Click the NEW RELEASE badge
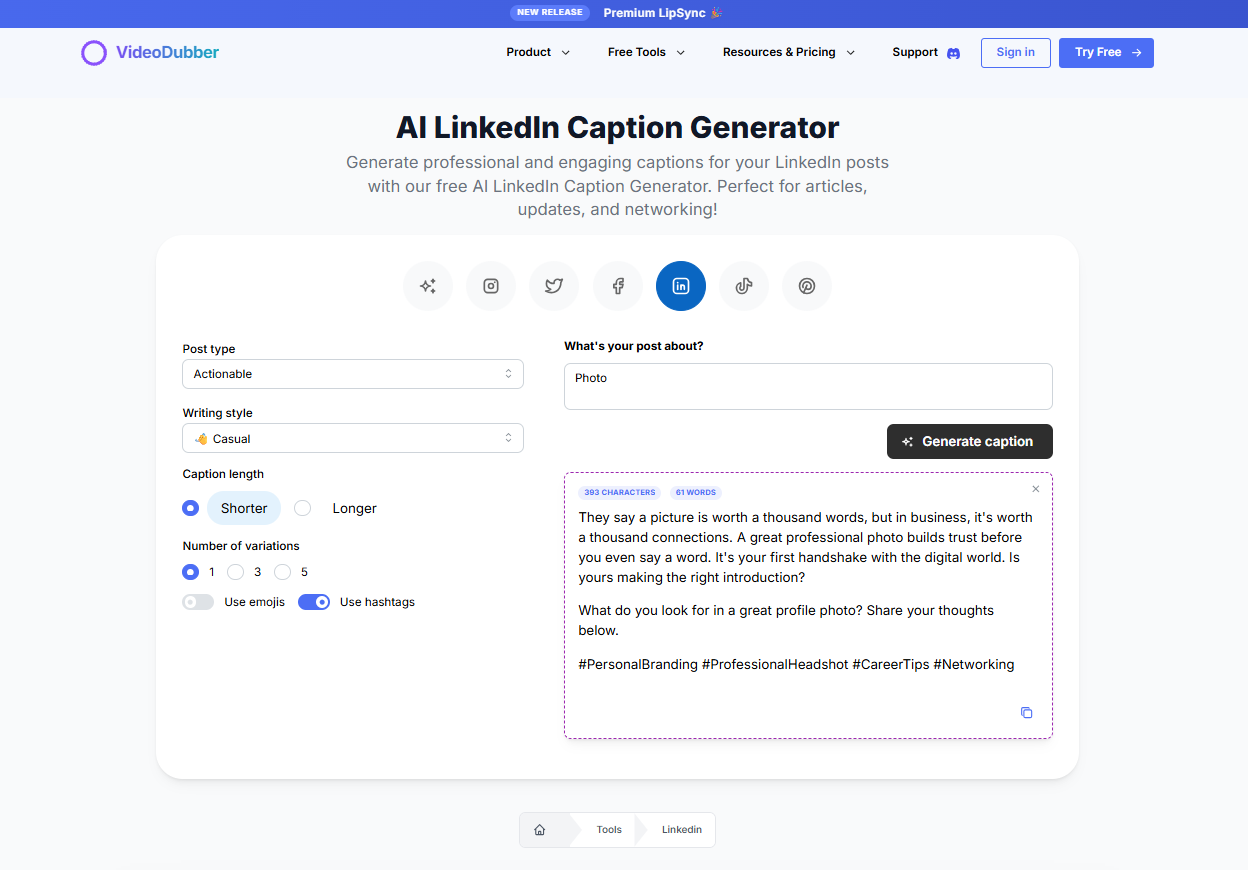The width and height of the screenshot is (1248, 870). (549, 12)
